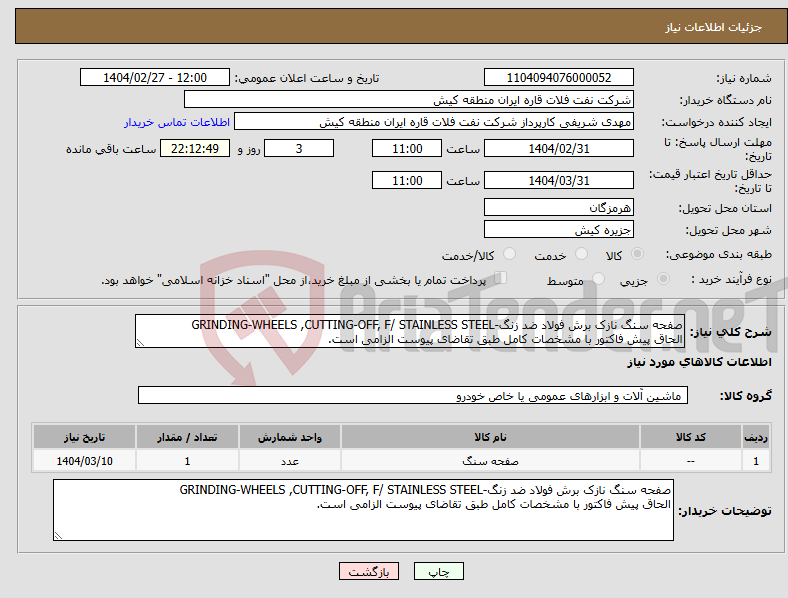Click the شرح کلی نیاز label
788x598 pixels.
point(730,332)
